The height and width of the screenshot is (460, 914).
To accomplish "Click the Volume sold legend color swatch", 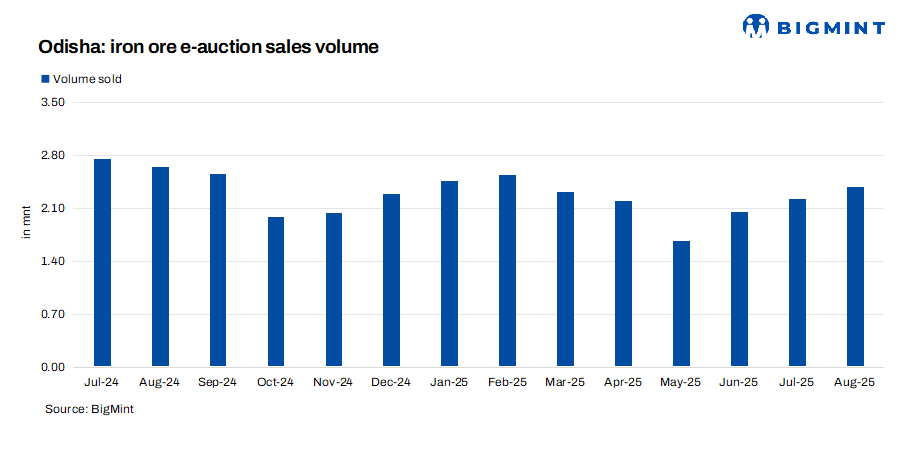I will 44,79.
